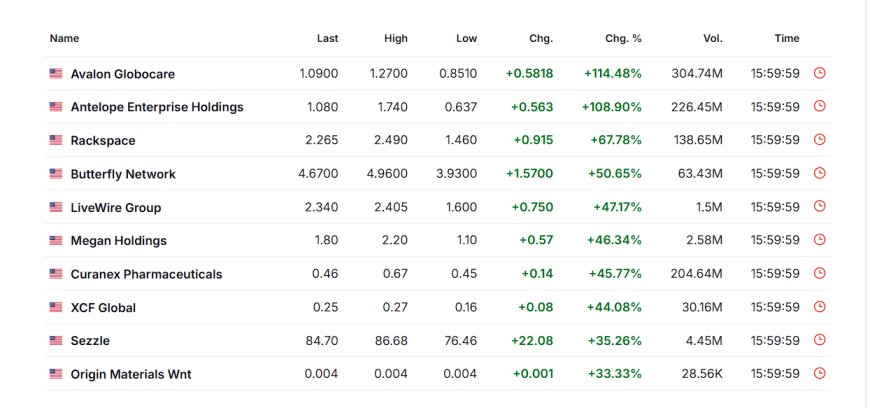Click Sezzle's change value +22.08
The image size is (870, 408).
533,340
